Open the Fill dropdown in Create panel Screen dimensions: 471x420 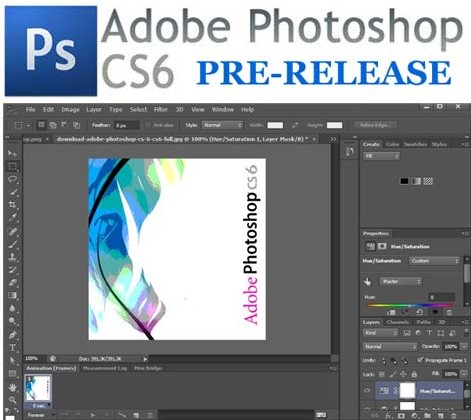(381, 156)
